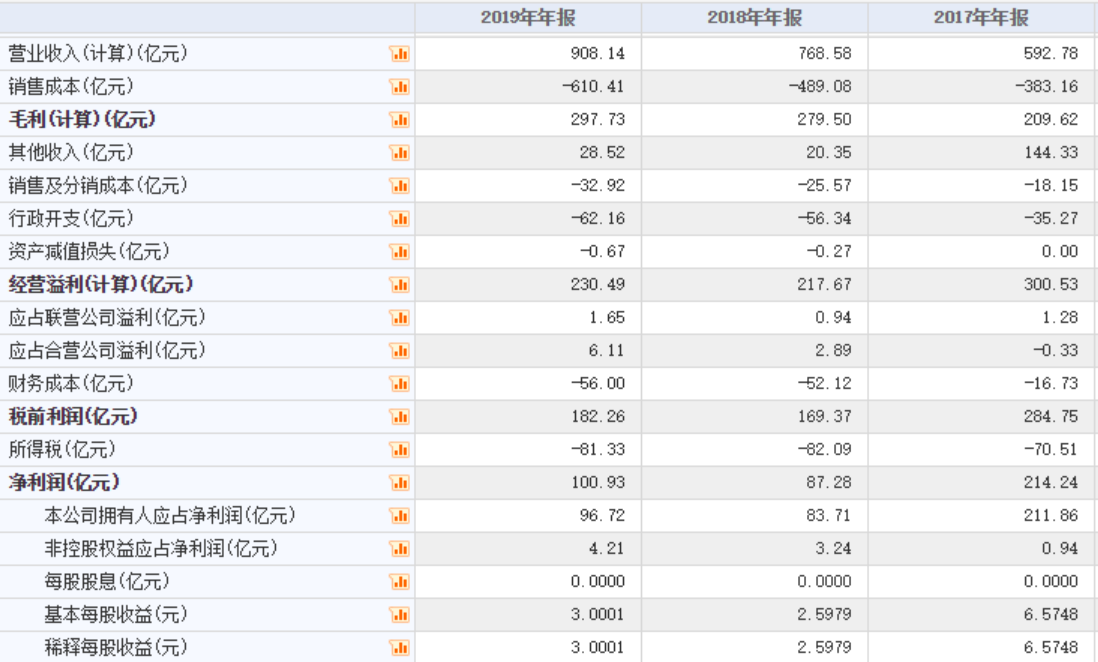
Task: Click the 本公司拥有人应占净利润 label
Action: 170,516
